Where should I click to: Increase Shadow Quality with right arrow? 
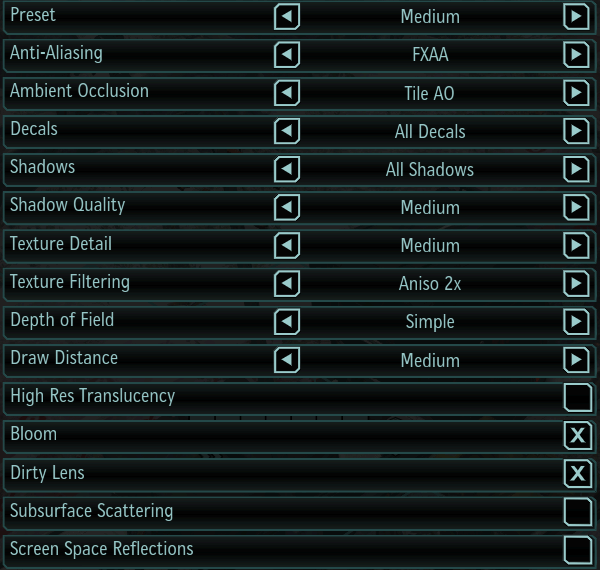pos(576,207)
